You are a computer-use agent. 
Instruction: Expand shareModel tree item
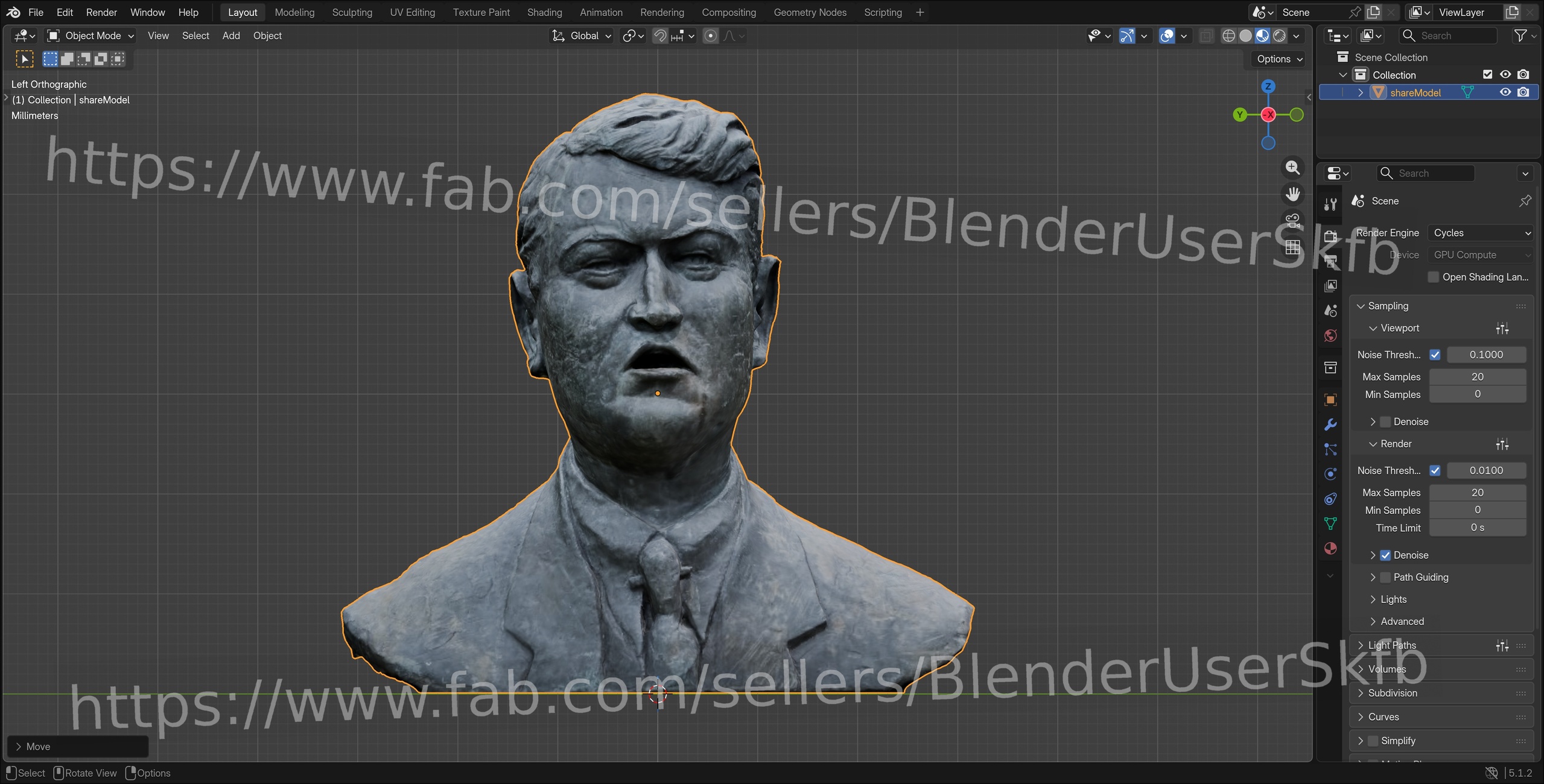(x=1361, y=92)
